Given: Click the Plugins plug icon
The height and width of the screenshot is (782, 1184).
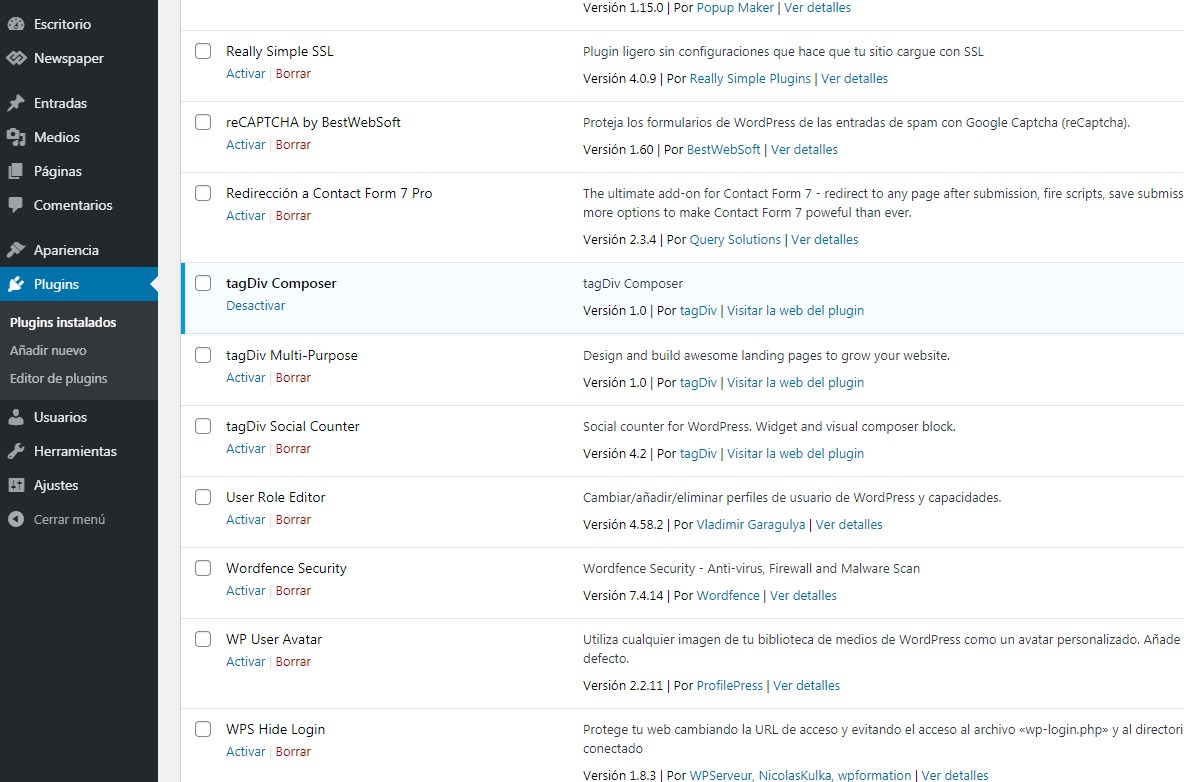Looking at the screenshot, I should pos(16,285).
